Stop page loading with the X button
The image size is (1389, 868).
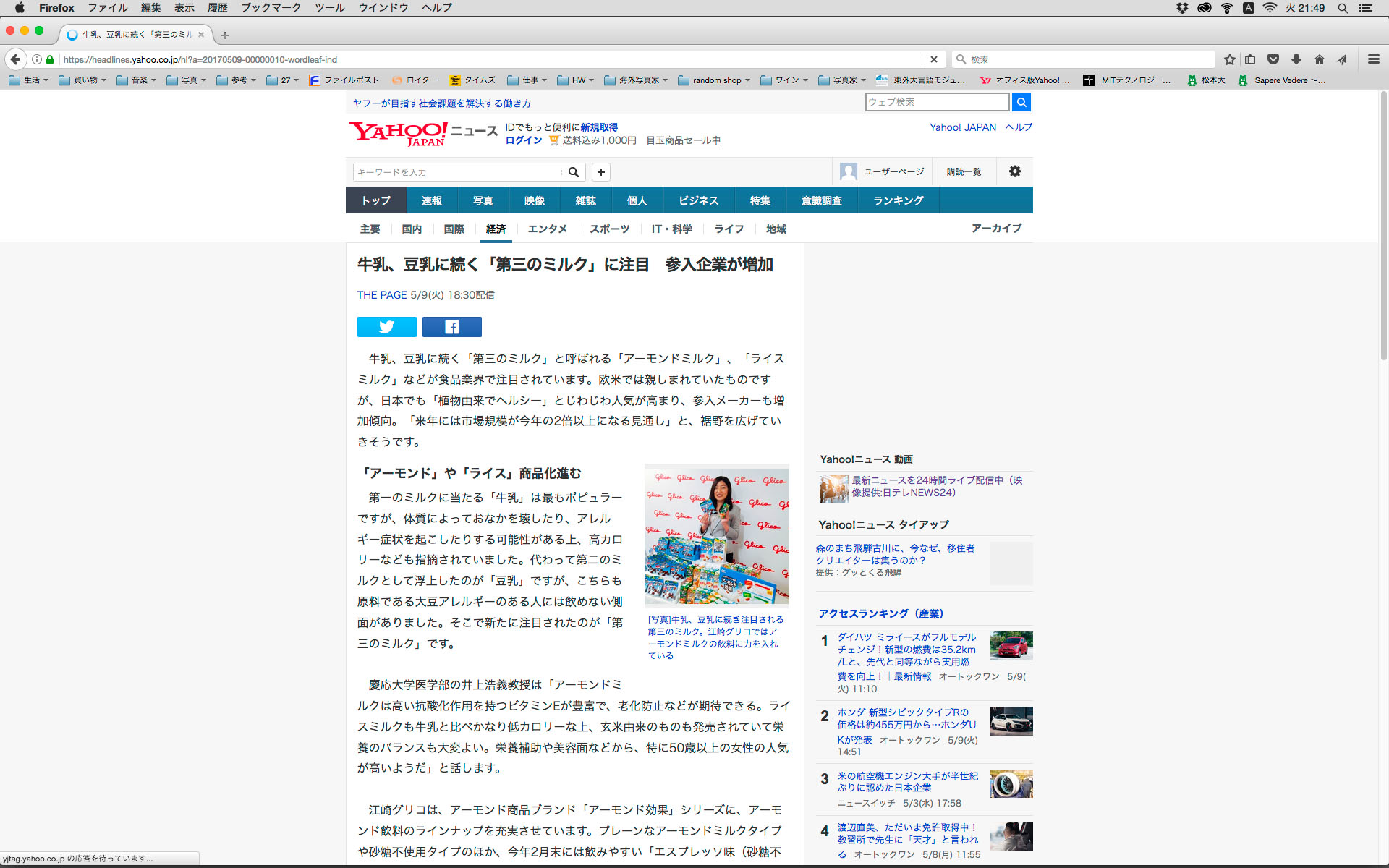[933, 59]
